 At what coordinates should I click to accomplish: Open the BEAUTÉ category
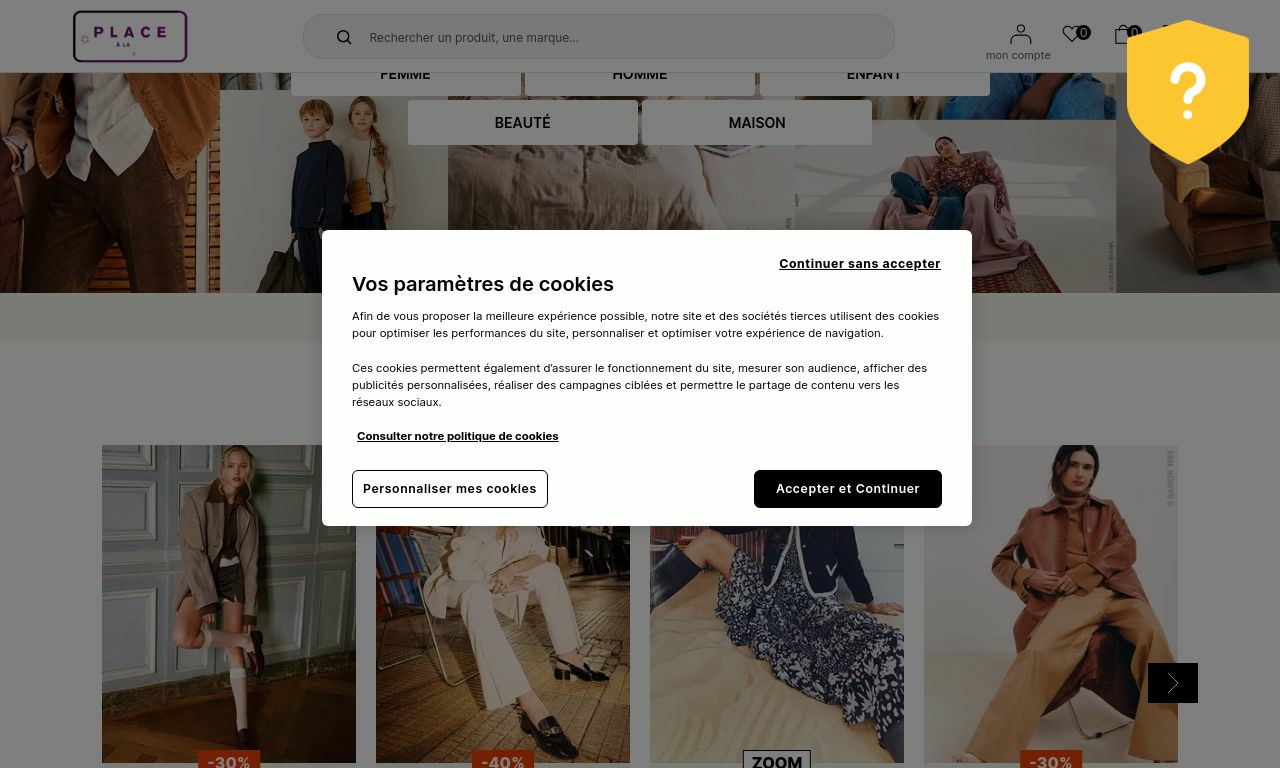(522, 122)
